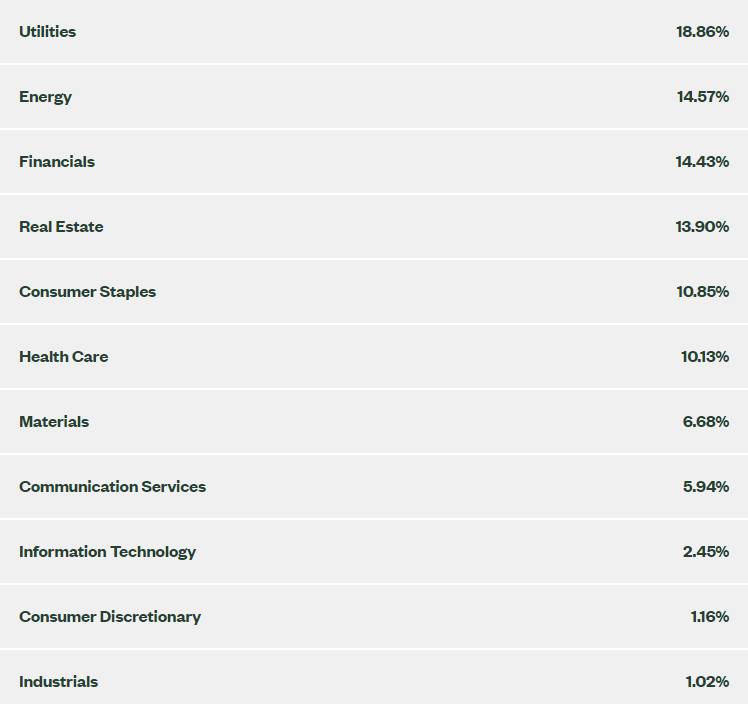Click the Health Care label
This screenshot has width=748, height=704.
tap(63, 357)
